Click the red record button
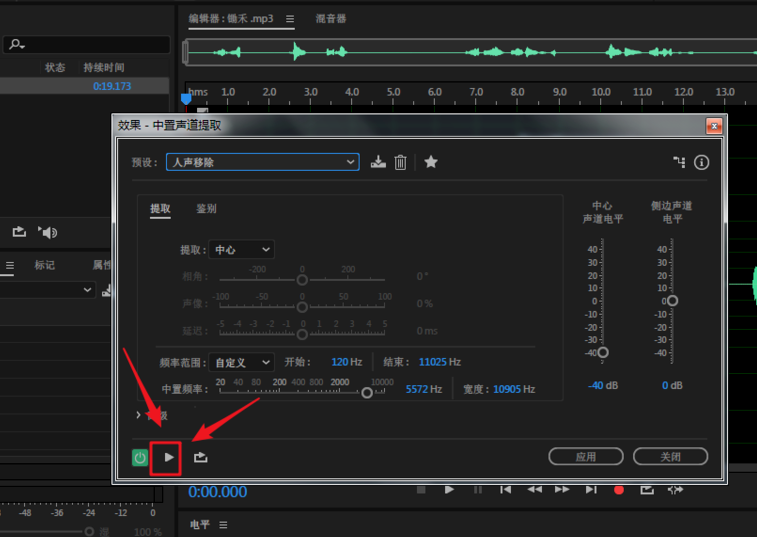Screen dimensions: 757x537 (619, 490)
